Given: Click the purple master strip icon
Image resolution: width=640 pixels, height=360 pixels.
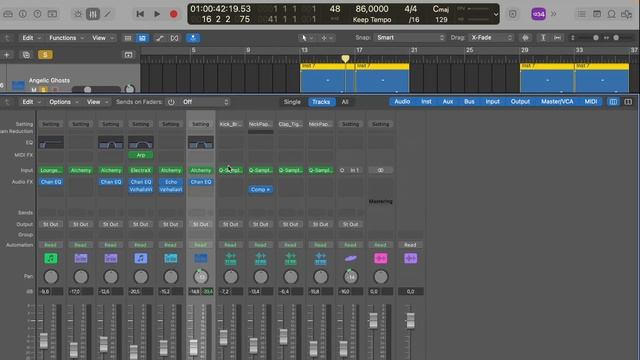Looking at the screenshot, I should pos(411,258).
